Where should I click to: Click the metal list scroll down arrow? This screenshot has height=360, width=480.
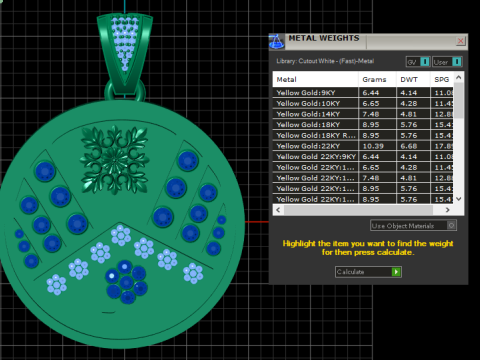pos(459,199)
